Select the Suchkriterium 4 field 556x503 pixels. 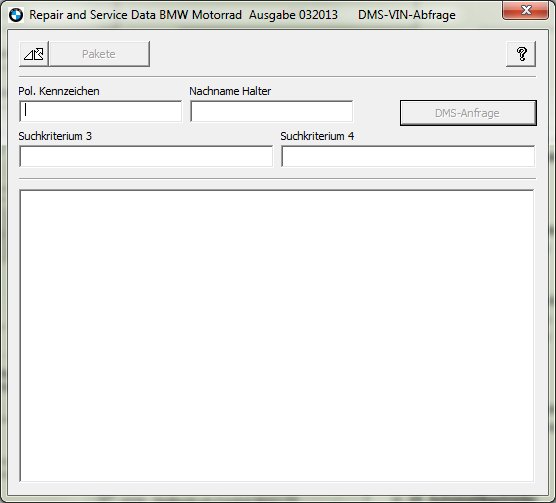408,156
